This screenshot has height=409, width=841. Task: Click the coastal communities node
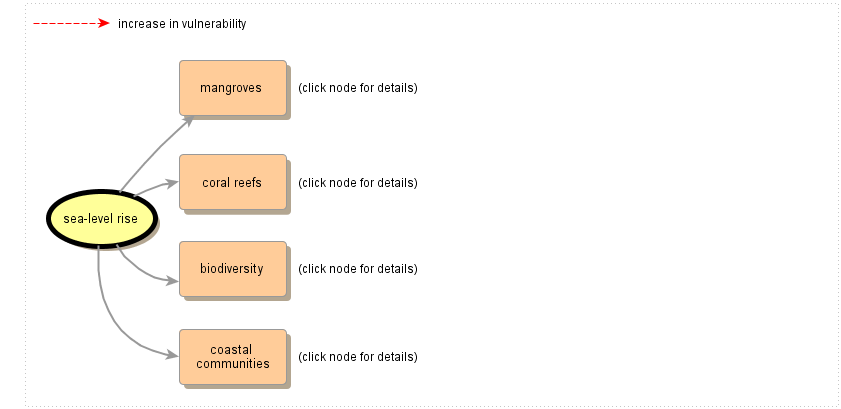[x=232, y=356]
